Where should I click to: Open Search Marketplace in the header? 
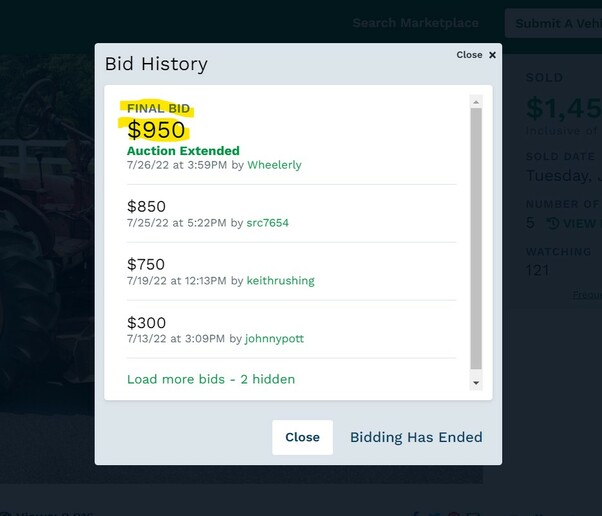point(415,23)
